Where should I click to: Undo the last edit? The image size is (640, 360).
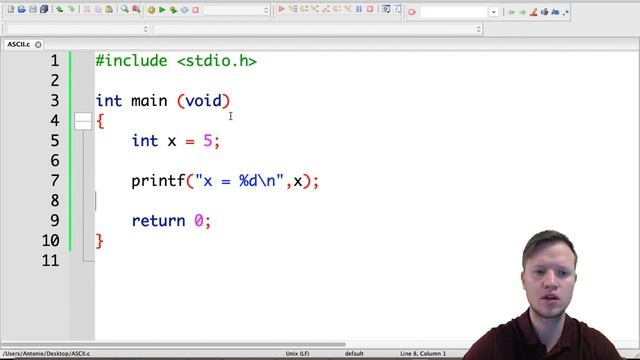coord(60,9)
